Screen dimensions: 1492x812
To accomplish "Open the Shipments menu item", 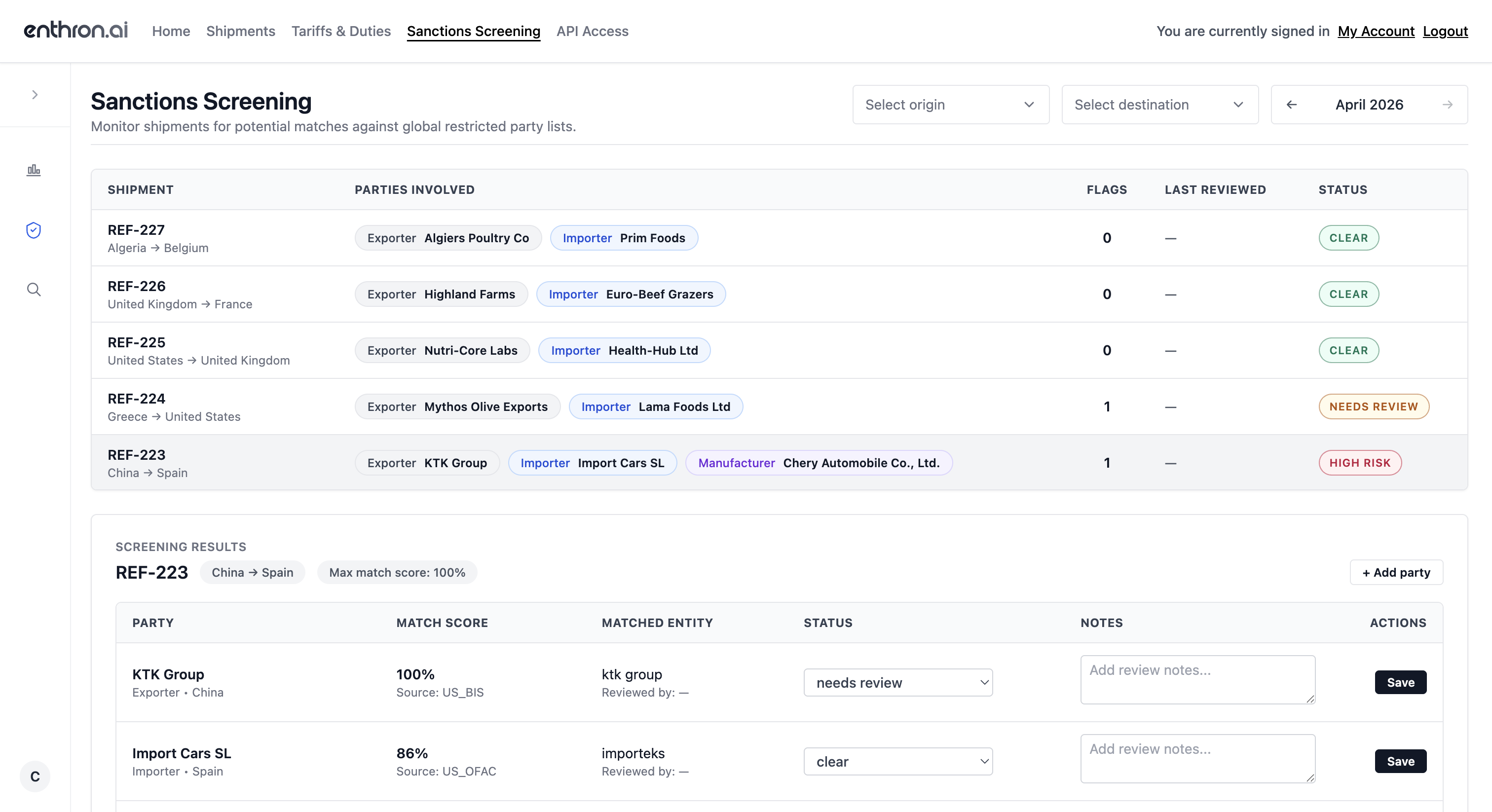I will (240, 31).
